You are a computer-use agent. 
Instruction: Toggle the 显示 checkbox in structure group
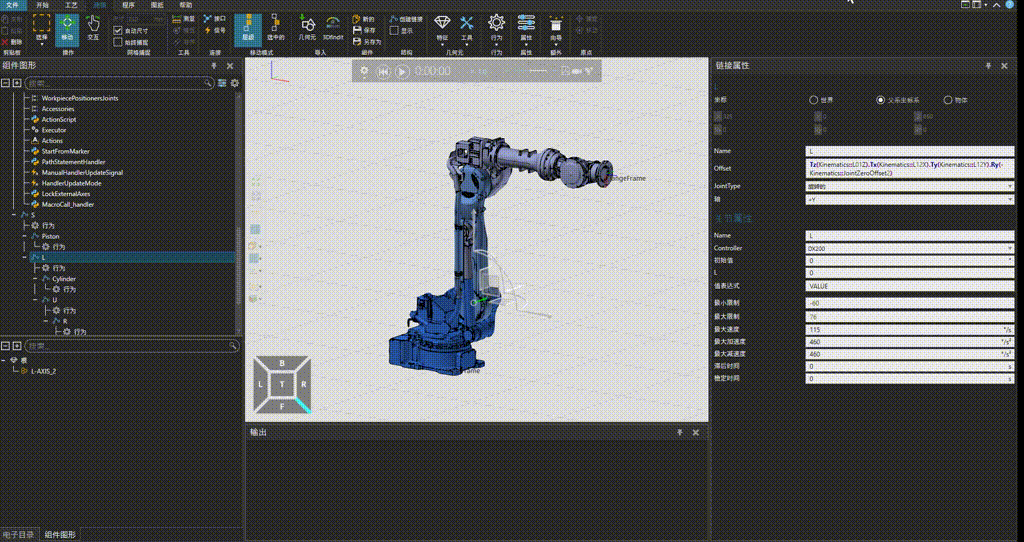click(394, 31)
